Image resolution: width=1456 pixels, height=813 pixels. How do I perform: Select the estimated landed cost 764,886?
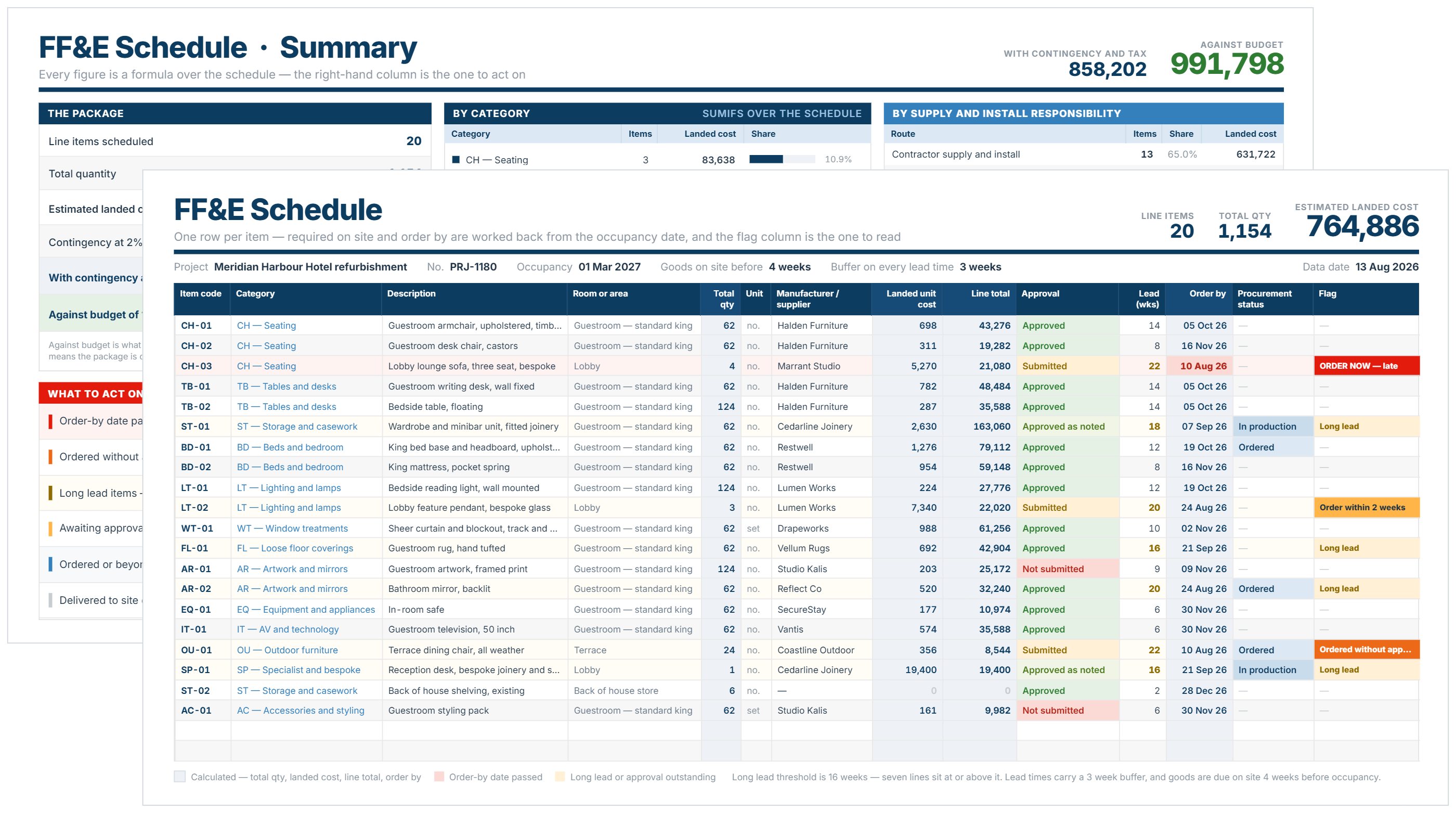tap(1362, 226)
